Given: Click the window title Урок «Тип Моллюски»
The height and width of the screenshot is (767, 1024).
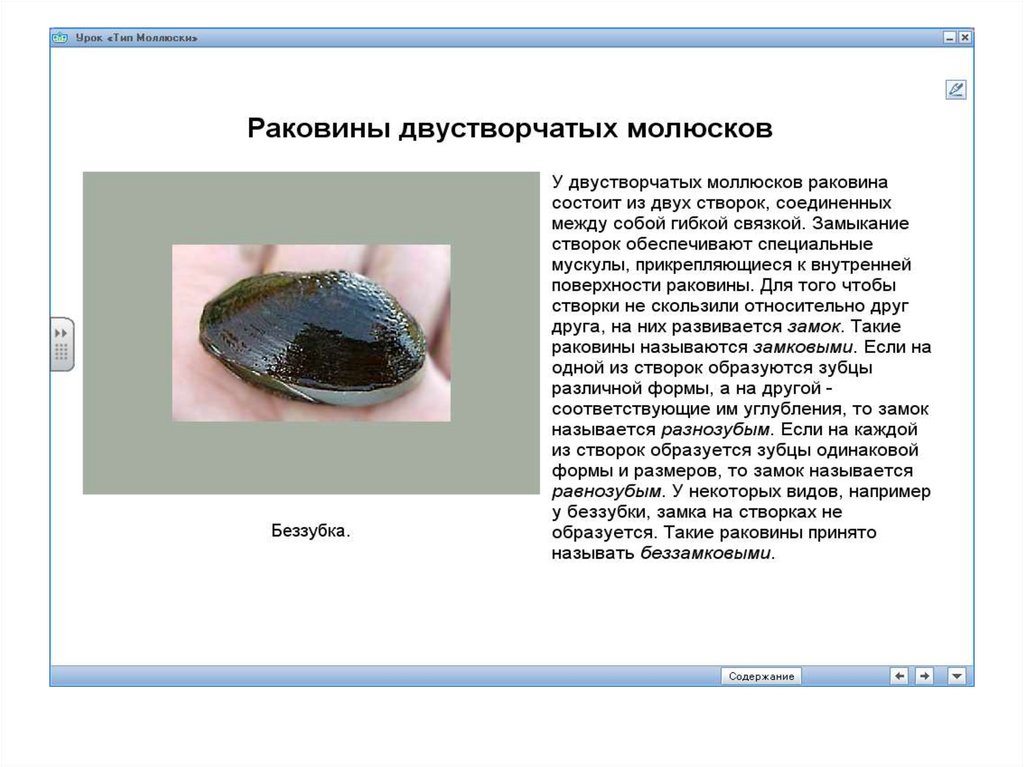Looking at the screenshot, I should click(136, 37).
